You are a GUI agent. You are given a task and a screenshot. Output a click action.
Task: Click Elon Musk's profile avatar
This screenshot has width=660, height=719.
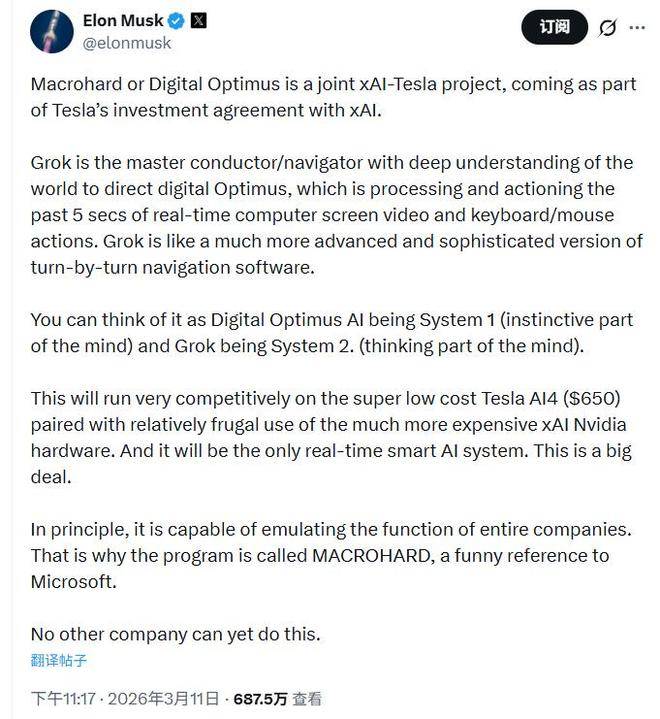coord(52,32)
